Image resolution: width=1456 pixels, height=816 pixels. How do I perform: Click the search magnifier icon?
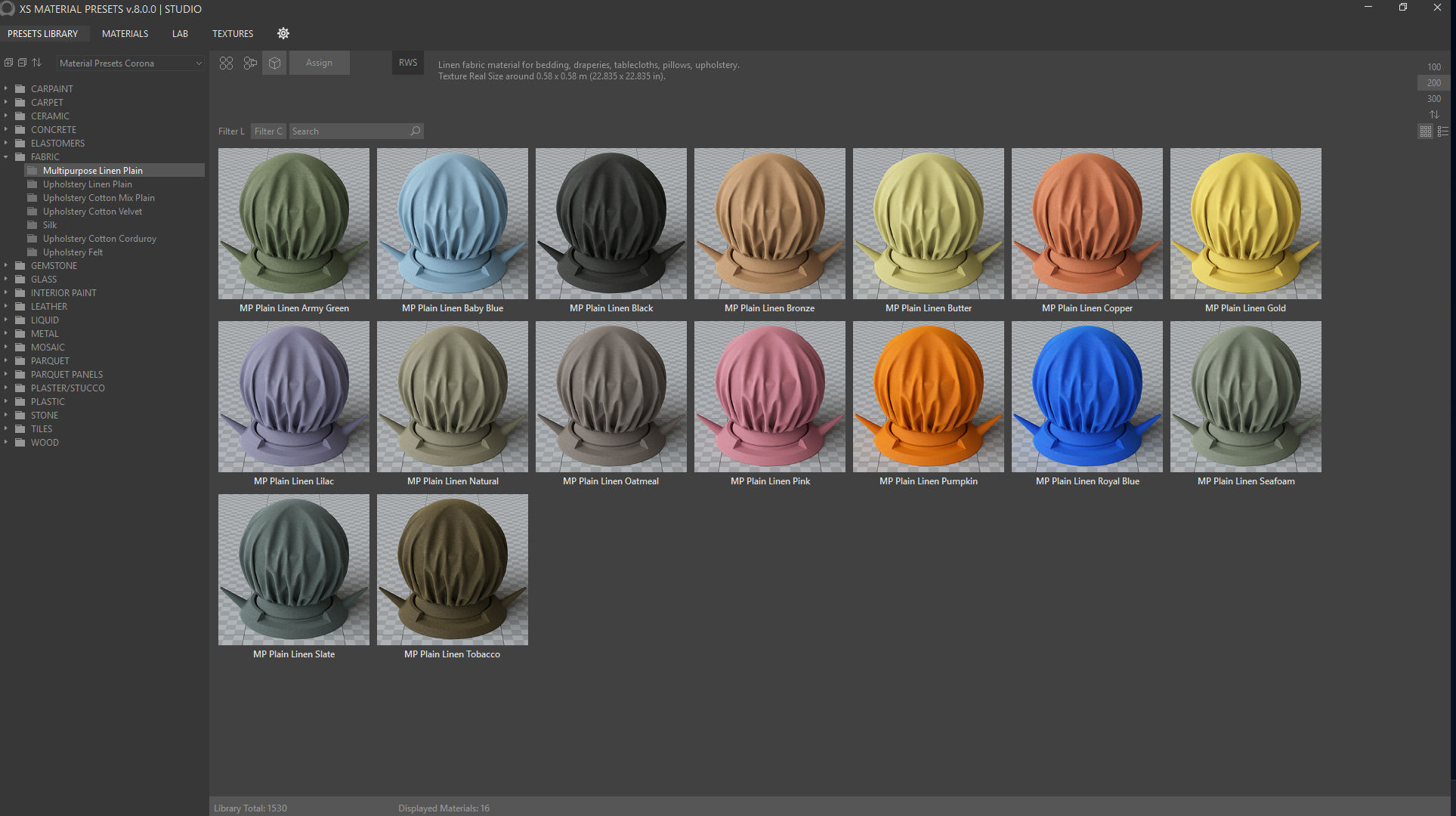pyautogui.click(x=415, y=131)
